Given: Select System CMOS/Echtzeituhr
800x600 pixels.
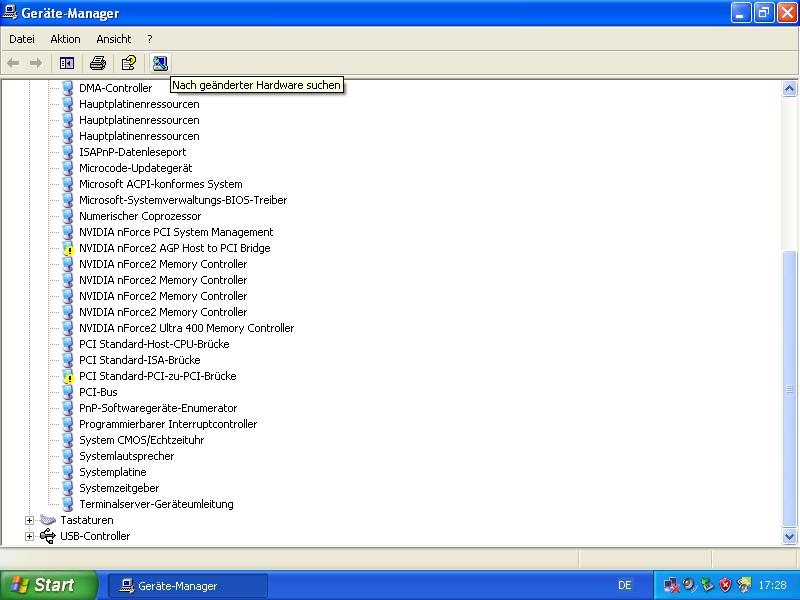Looking at the screenshot, I should click(141, 440).
